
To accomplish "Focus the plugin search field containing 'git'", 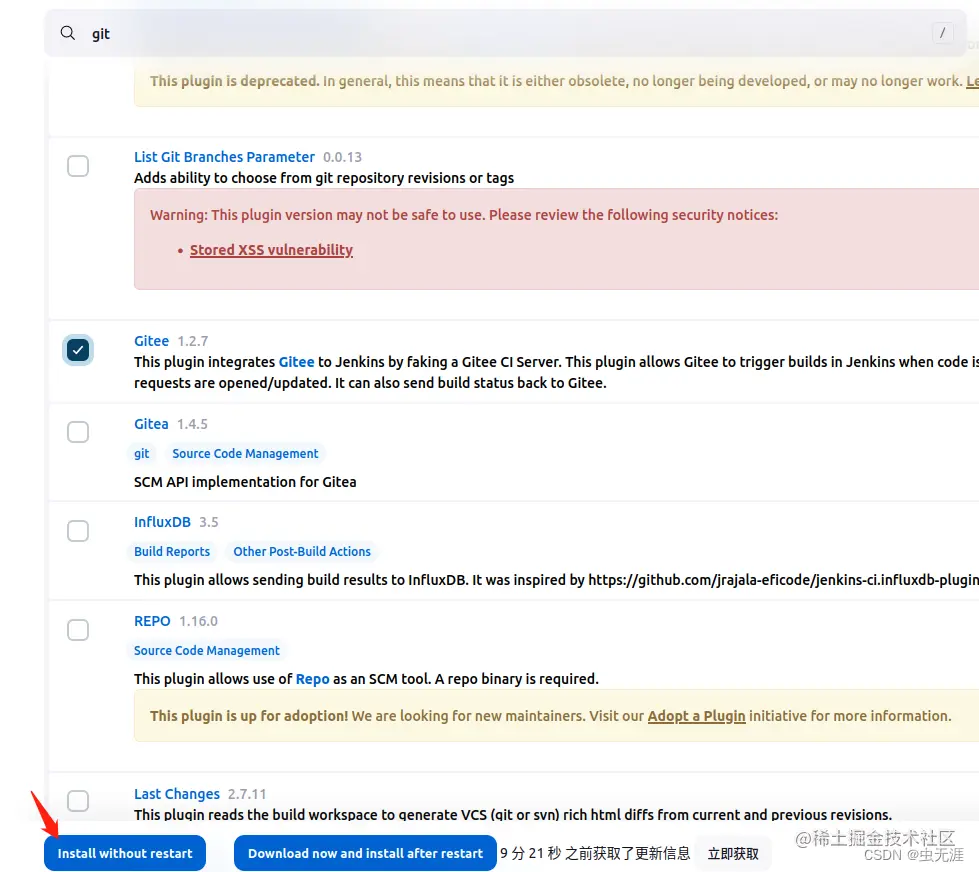I will [x=505, y=33].
